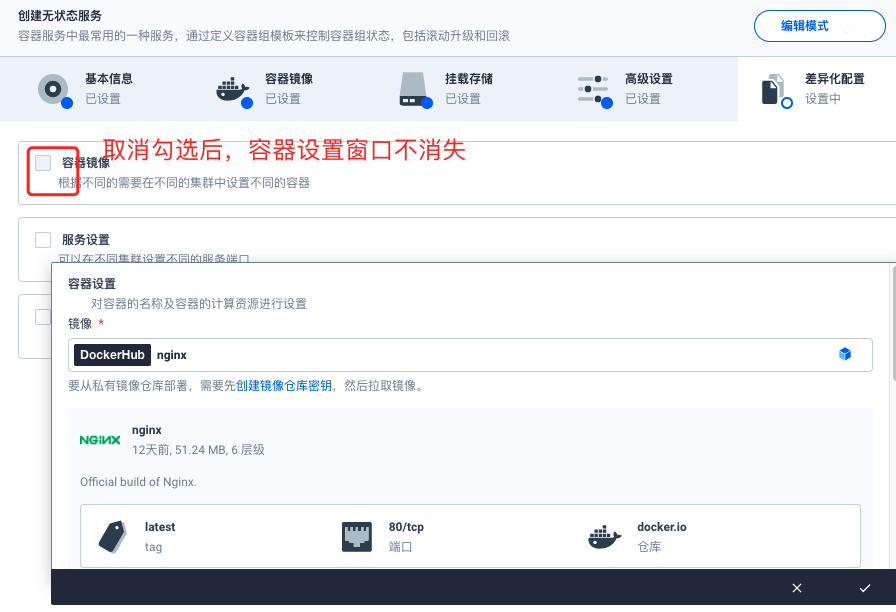Click the 80/tcp port icon
The width and height of the screenshot is (896, 612).
357,537
